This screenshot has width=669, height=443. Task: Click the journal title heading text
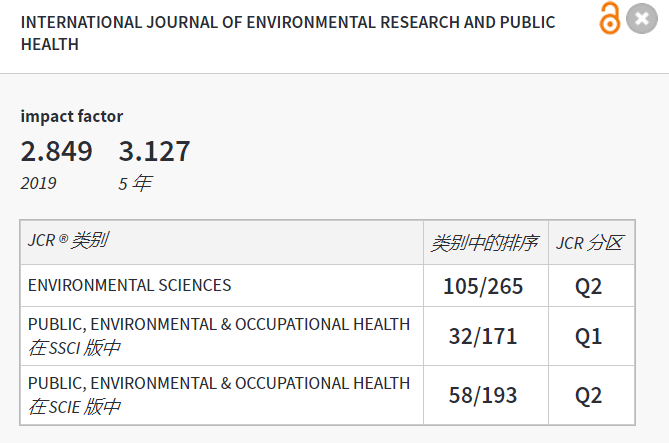288,33
